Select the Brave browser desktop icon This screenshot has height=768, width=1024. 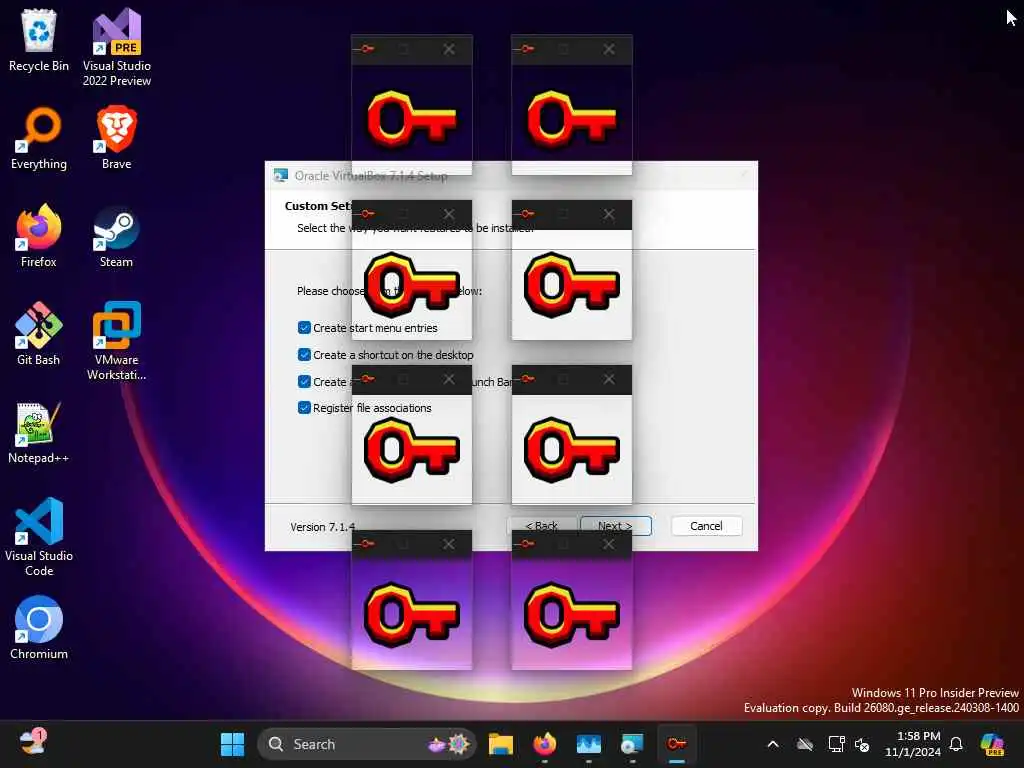pyautogui.click(x=117, y=138)
